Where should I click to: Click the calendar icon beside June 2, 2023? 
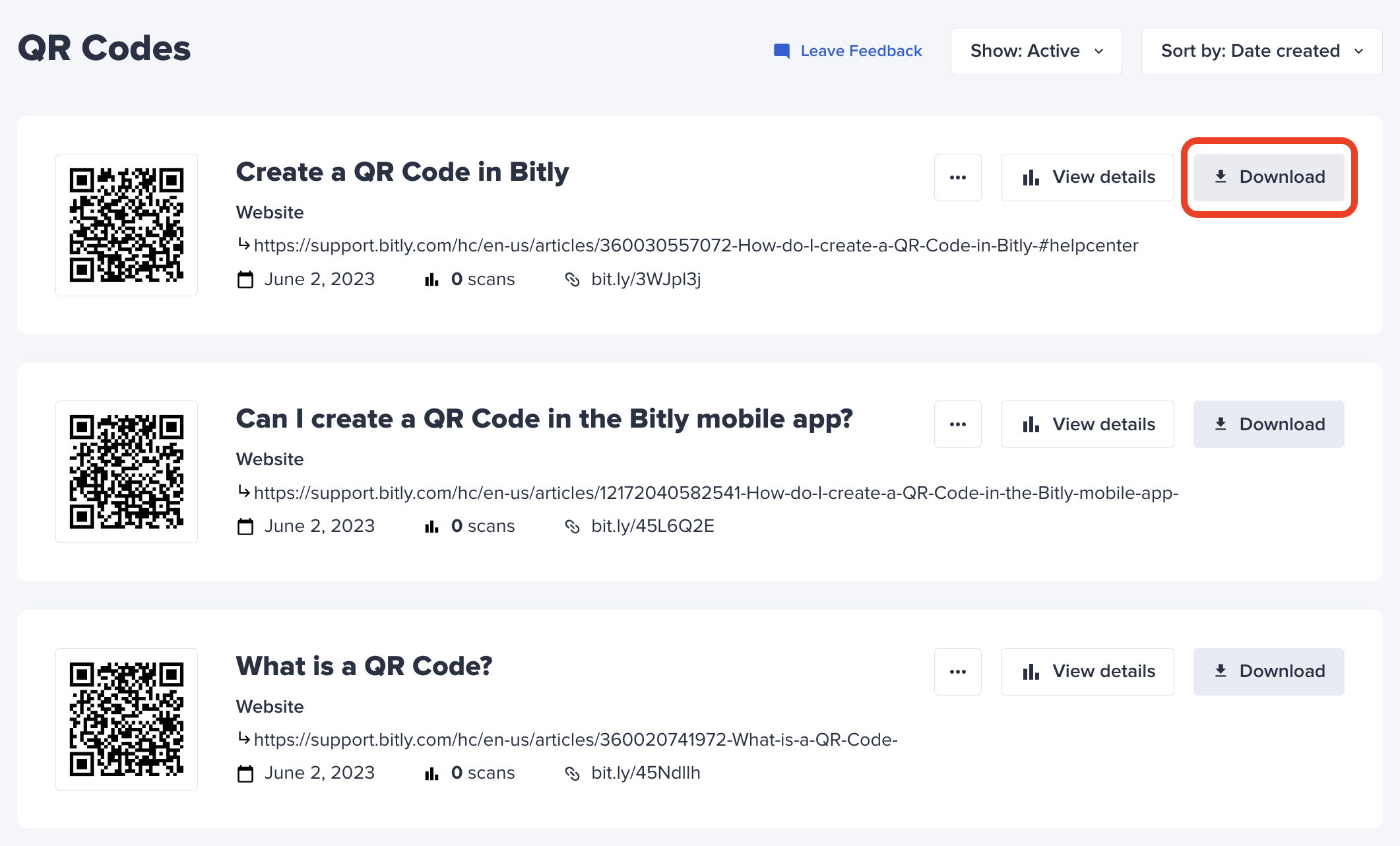(x=245, y=278)
